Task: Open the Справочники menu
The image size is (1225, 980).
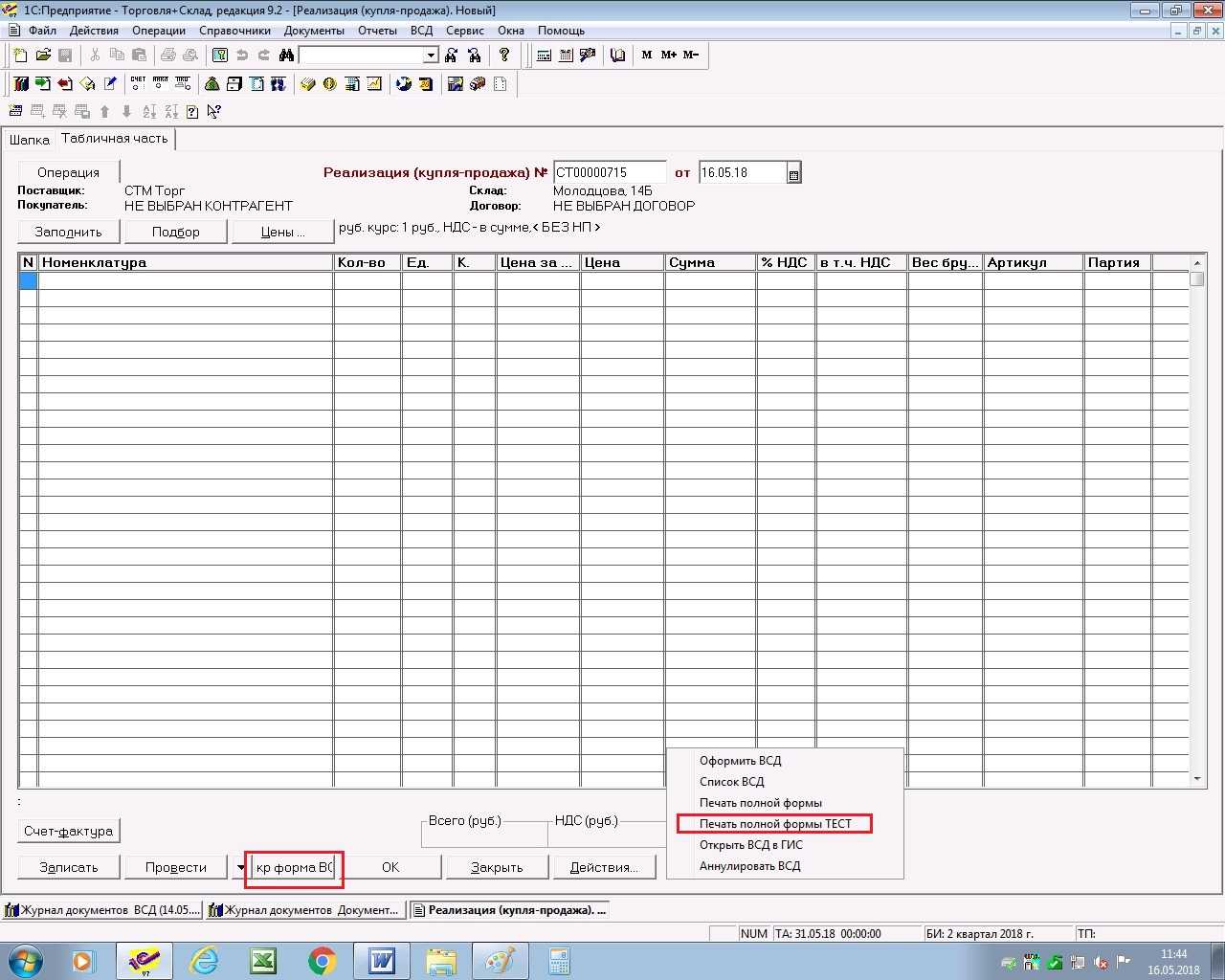Action: (234, 31)
